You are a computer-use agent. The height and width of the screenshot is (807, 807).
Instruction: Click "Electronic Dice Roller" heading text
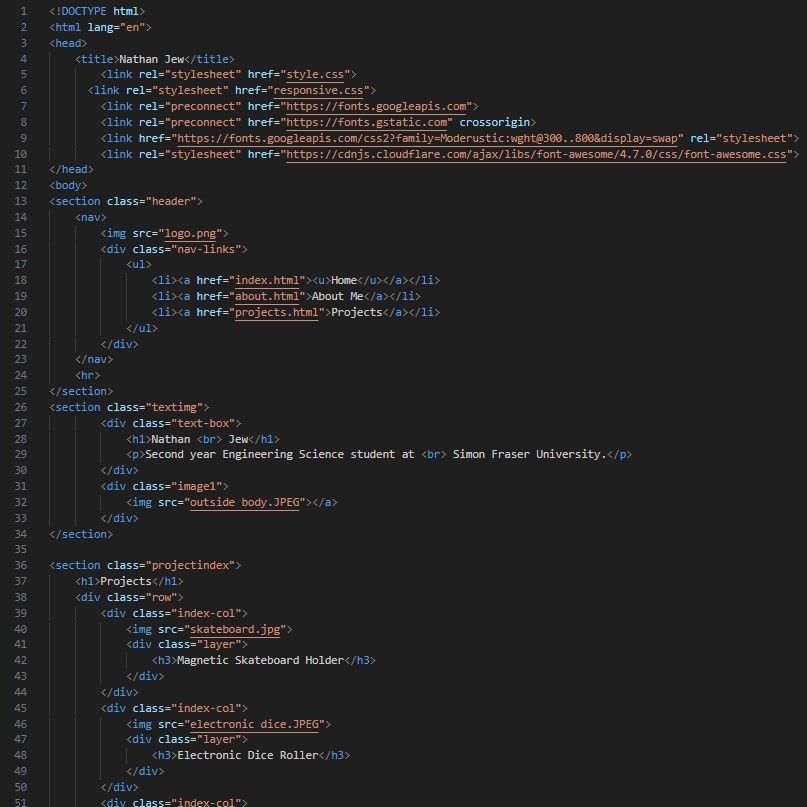248,755
